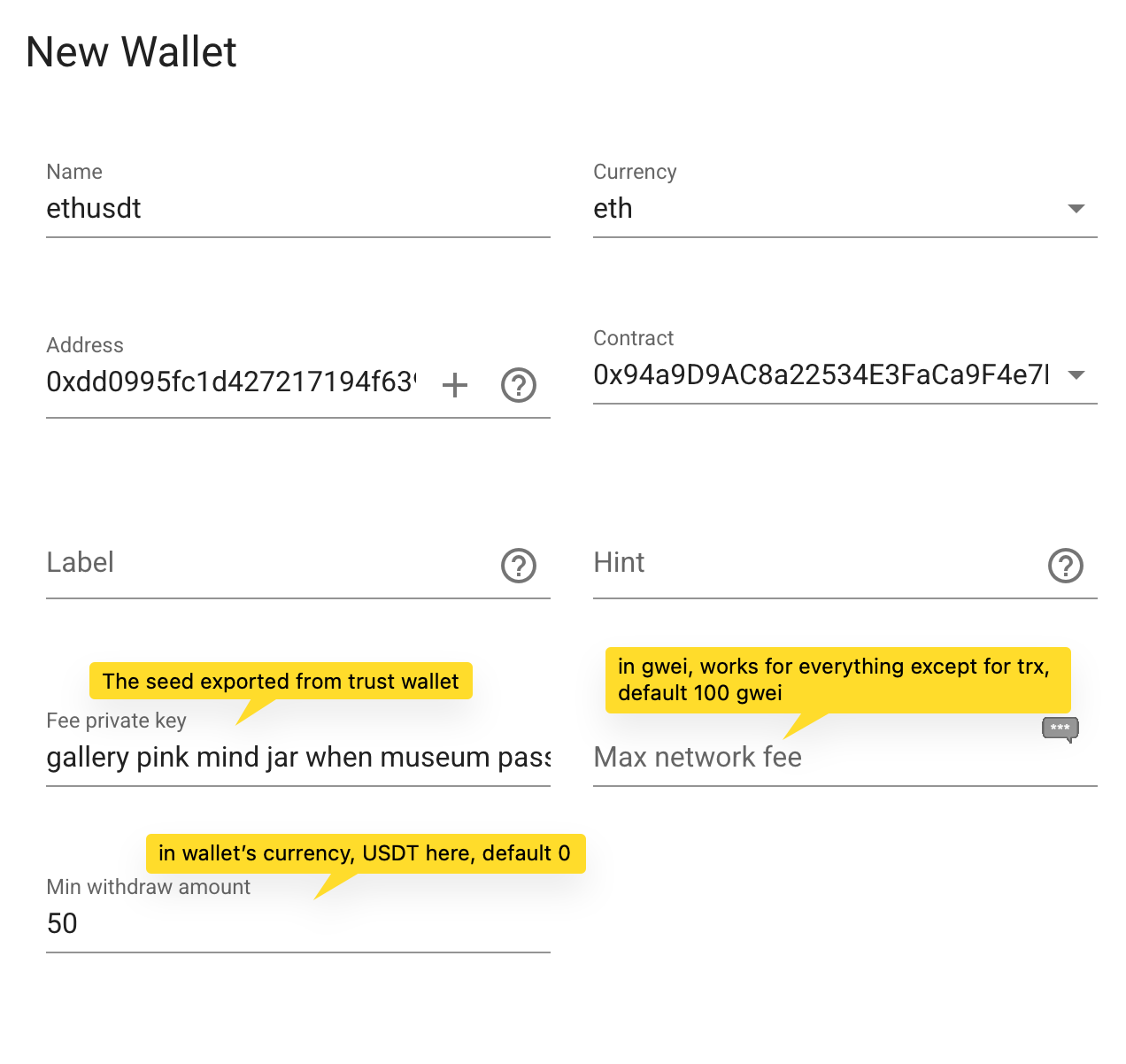Click the 'New Wallet' heading
The width and height of the screenshot is (1126, 1064).
[131, 52]
